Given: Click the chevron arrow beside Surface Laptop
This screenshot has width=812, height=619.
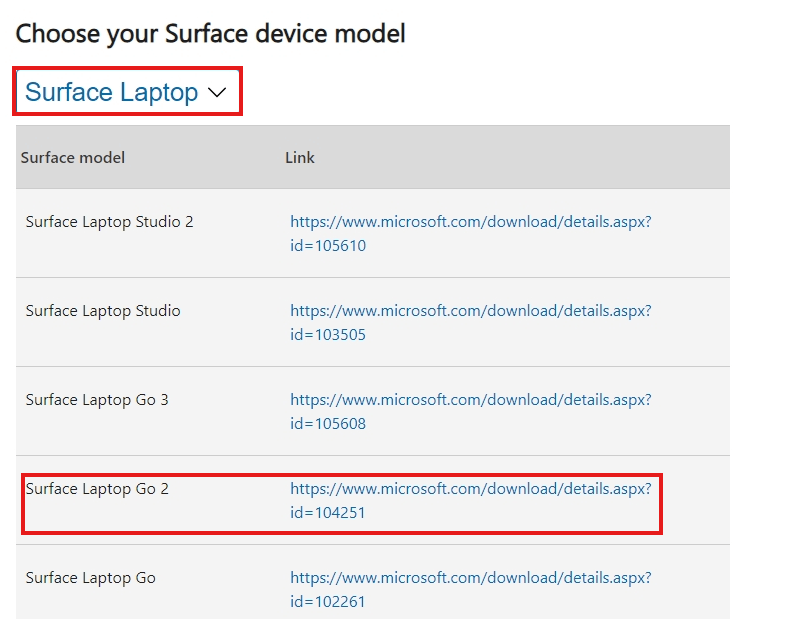Looking at the screenshot, I should click(x=217, y=93).
